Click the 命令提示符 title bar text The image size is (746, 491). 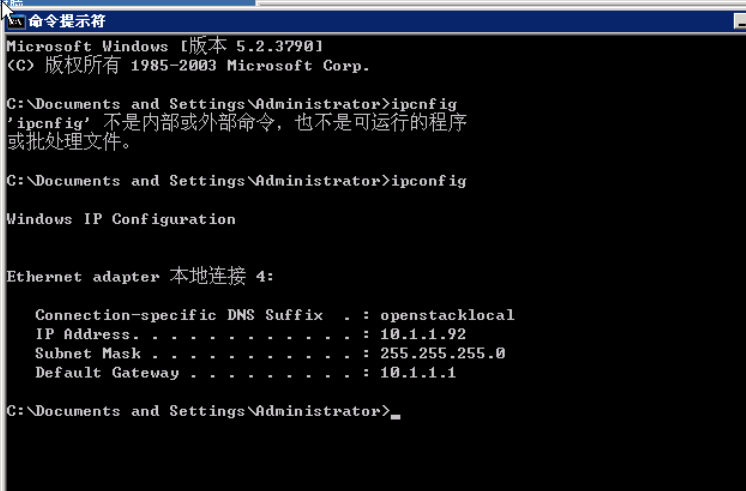click(66, 21)
